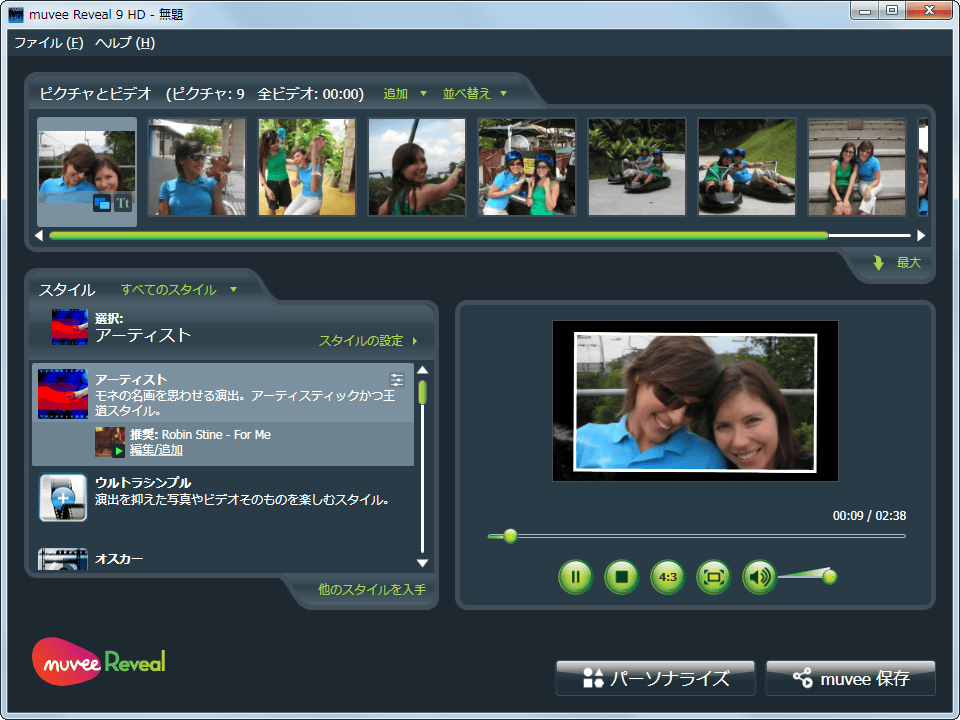Click 他のスタイルを入手 link
Screen dimensions: 960x720
[372, 590]
